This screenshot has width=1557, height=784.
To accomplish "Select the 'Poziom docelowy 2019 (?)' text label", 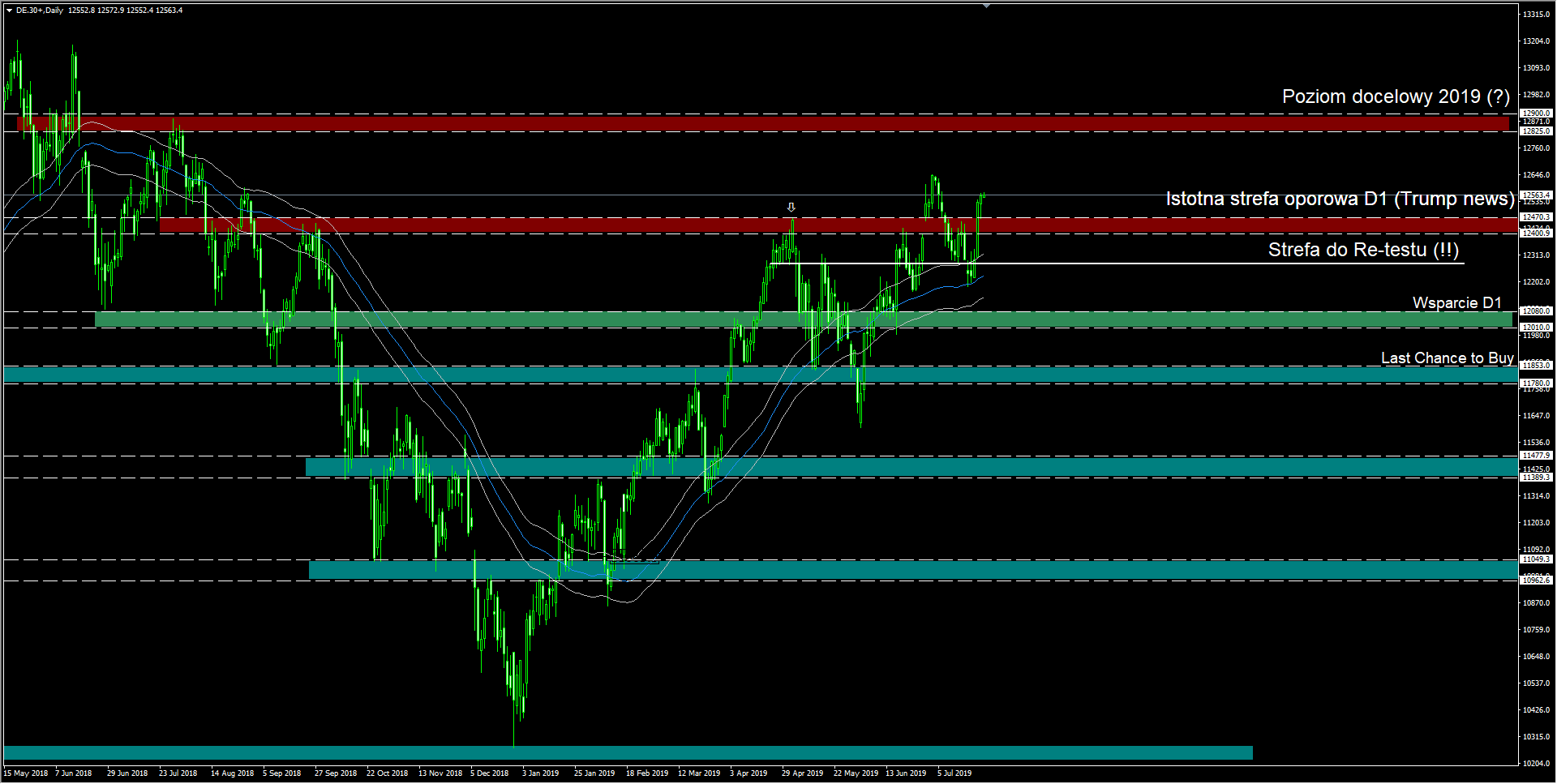I will pyautogui.click(x=1395, y=96).
